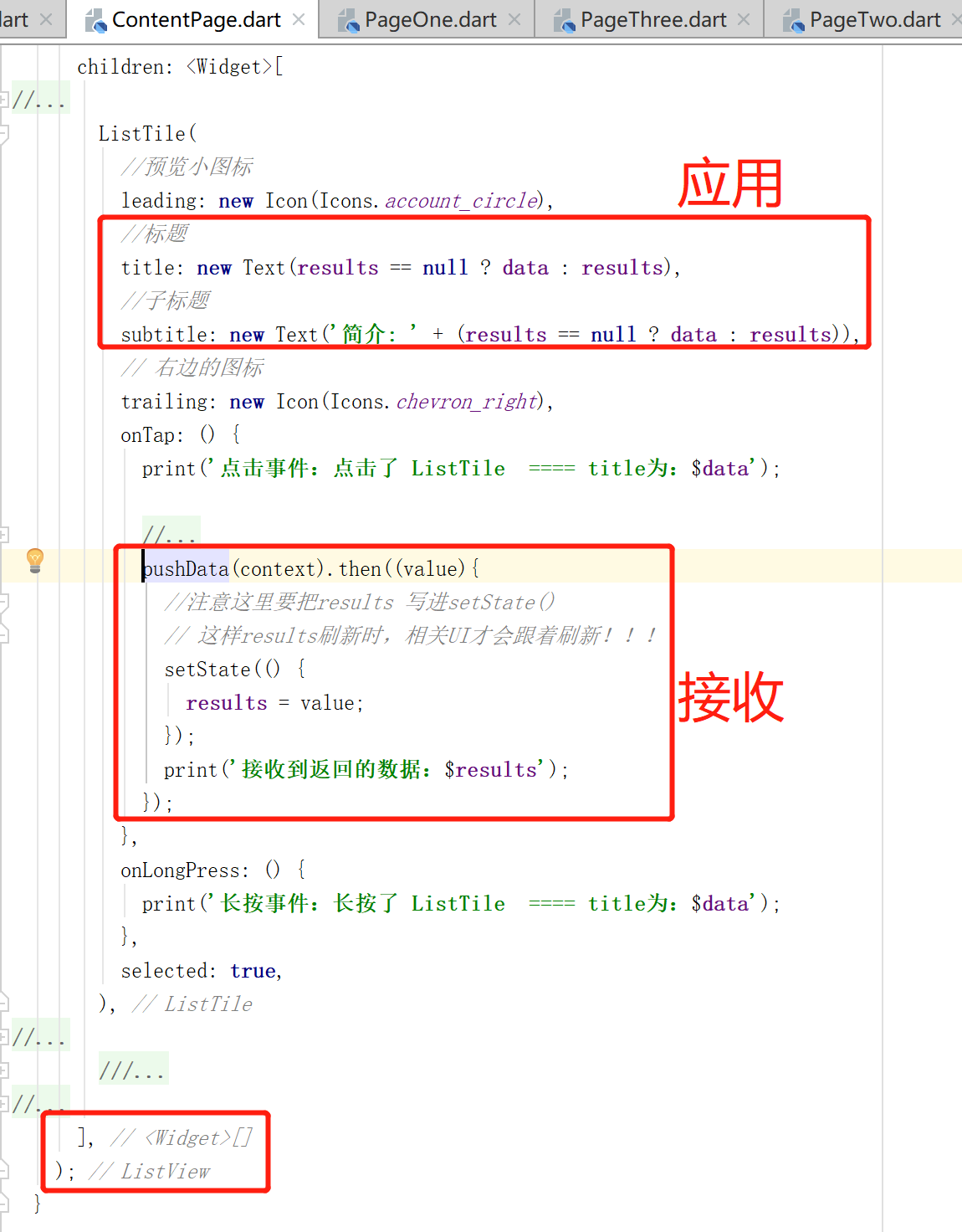Expand folded region below ListTile closing parenthesis

click(x=39, y=1037)
